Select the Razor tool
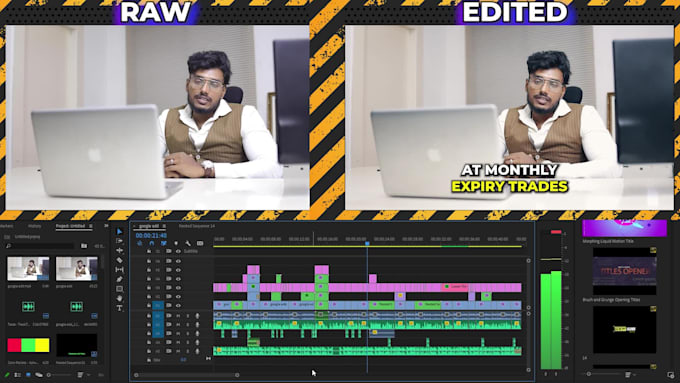The height and width of the screenshot is (383, 680). 120,260
